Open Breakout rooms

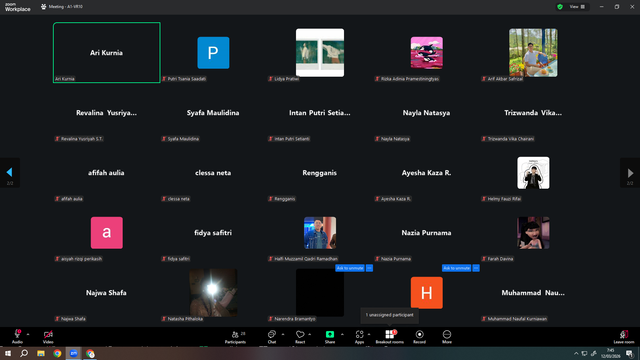(390, 337)
